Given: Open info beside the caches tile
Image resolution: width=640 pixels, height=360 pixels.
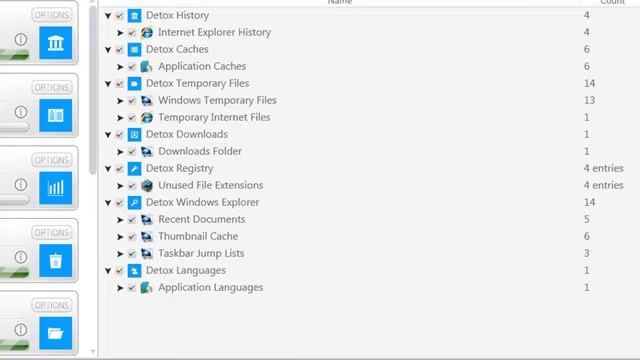Looking at the screenshot, I should [x=21, y=112].
